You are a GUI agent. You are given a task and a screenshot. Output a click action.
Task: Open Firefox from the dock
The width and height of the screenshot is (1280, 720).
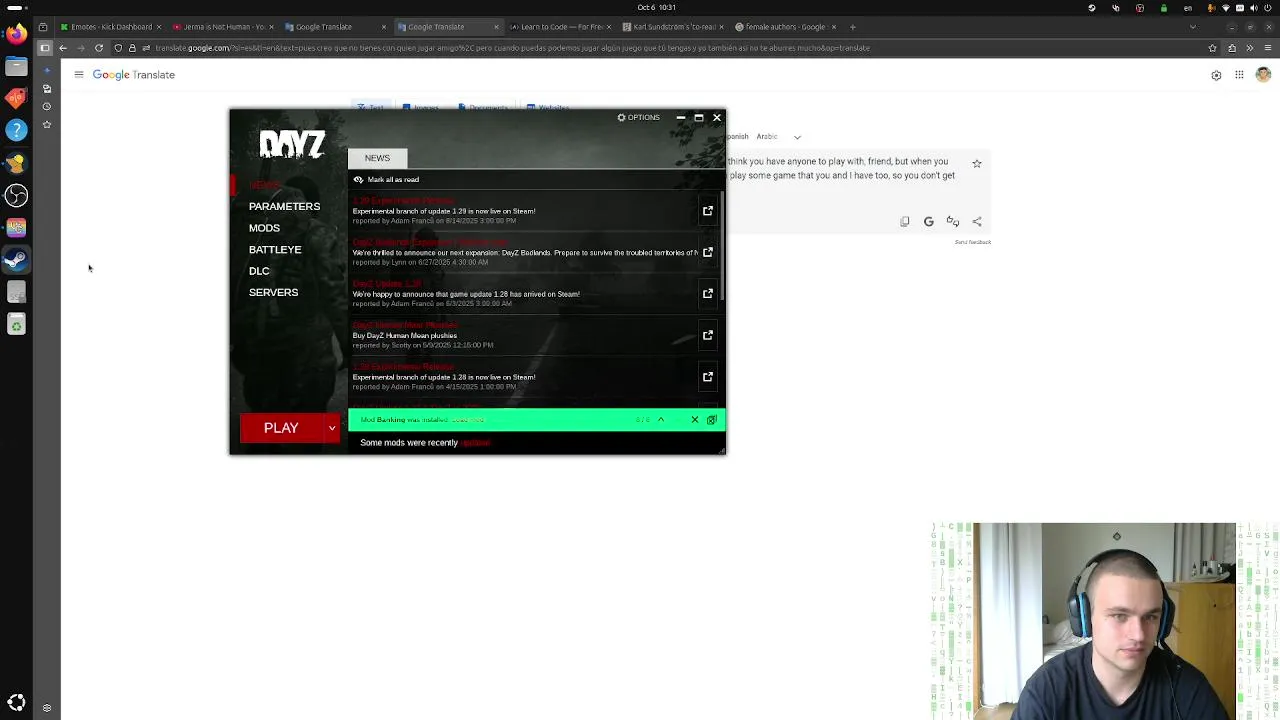(x=16, y=34)
